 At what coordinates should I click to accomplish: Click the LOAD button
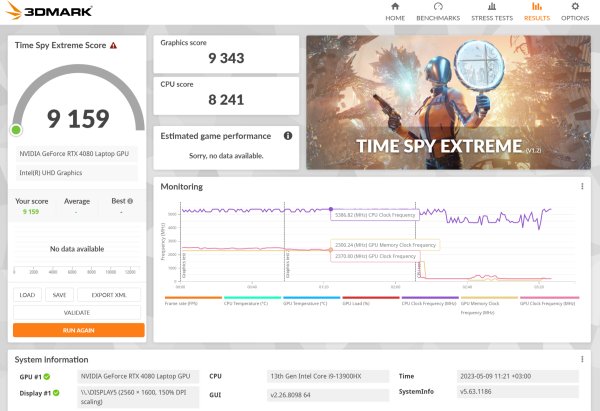27,295
